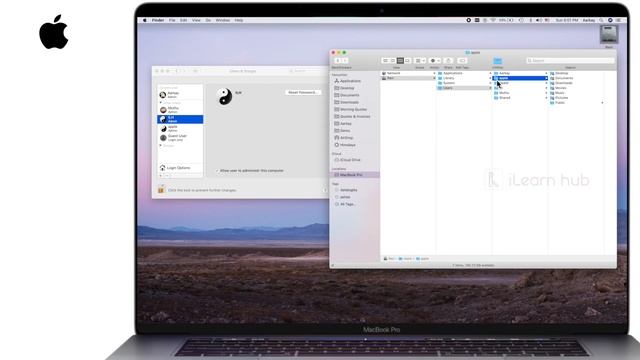Expand the arrow beside the Users folder row

490,88
